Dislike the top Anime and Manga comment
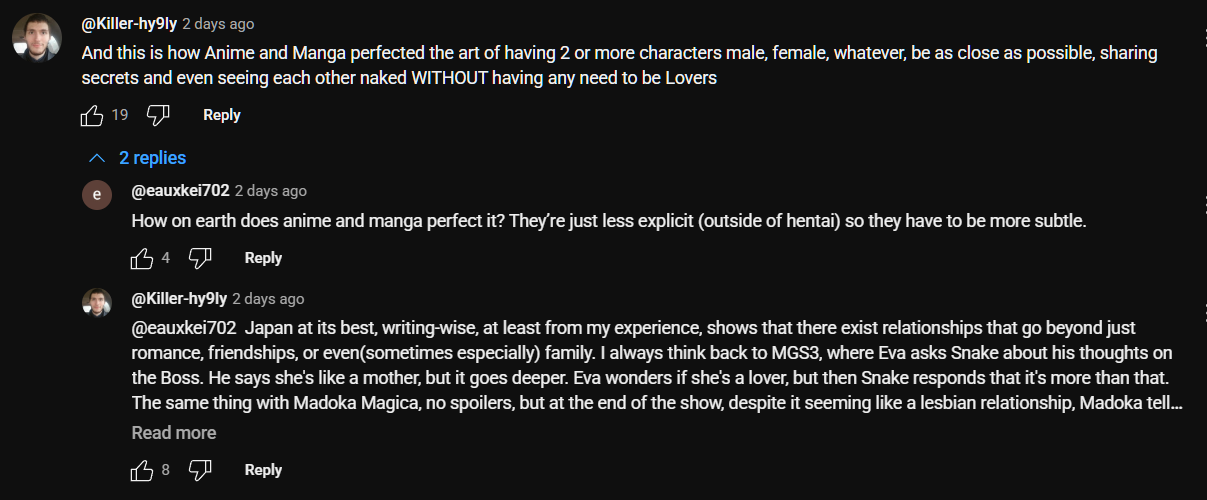The width and height of the screenshot is (1207, 500). (x=158, y=116)
